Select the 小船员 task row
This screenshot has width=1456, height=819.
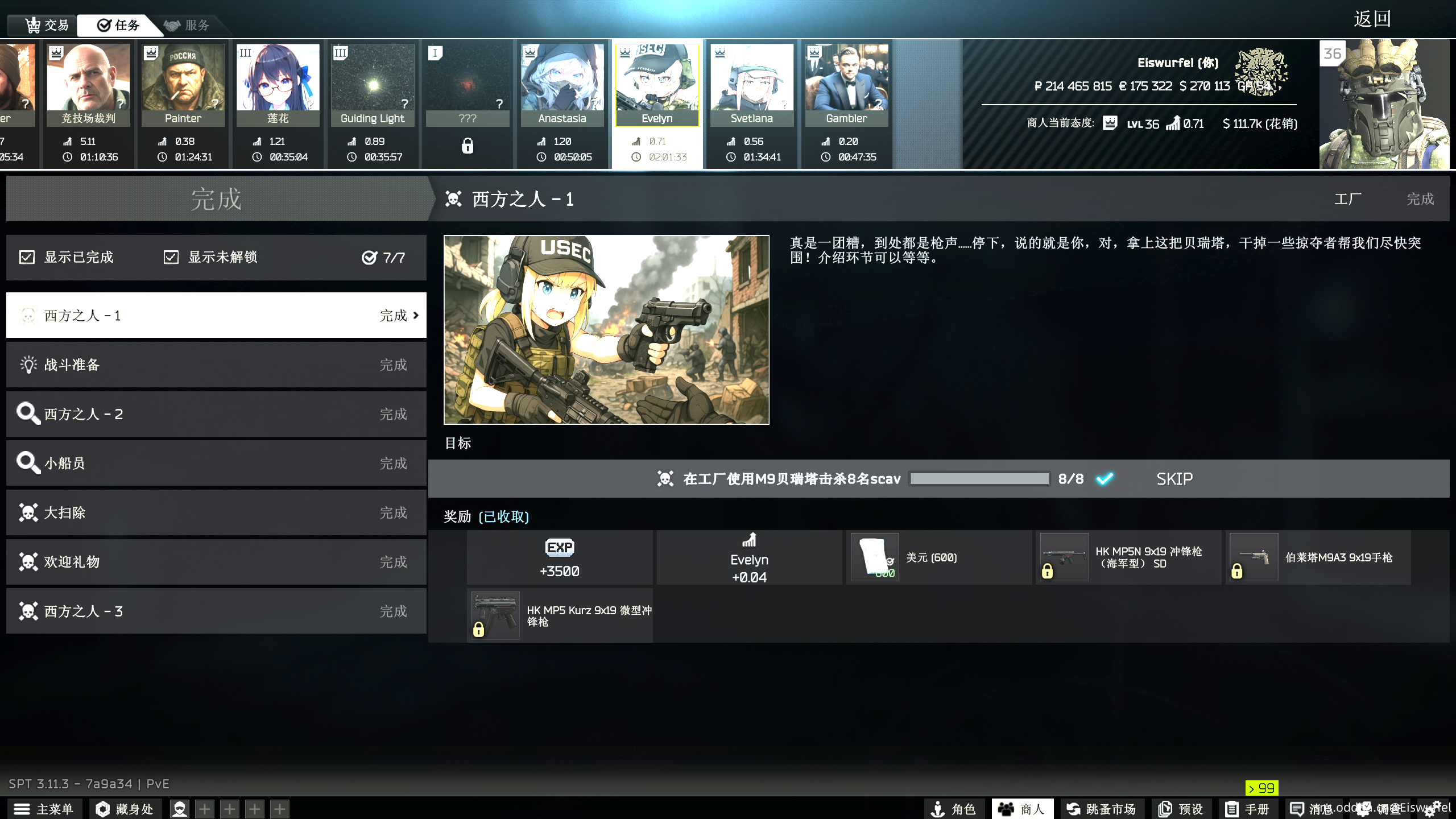pyautogui.click(x=216, y=463)
